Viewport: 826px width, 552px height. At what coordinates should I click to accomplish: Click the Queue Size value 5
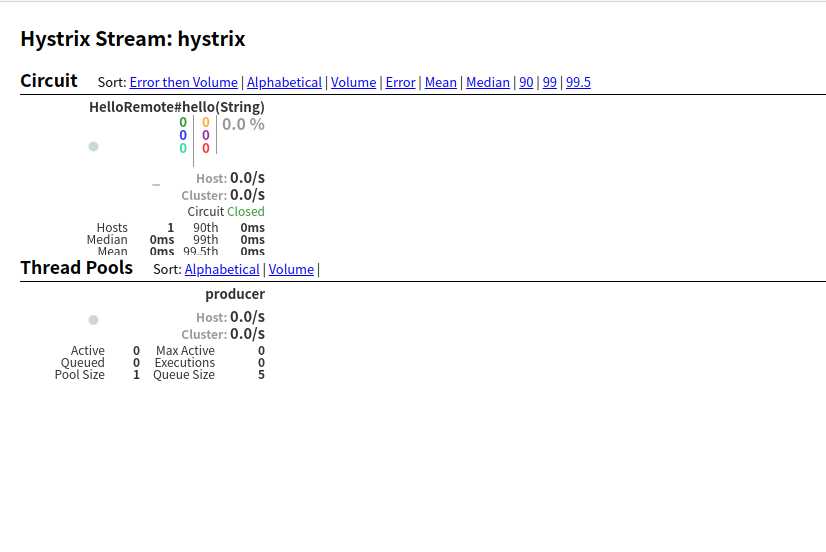(x=261, y=374)
